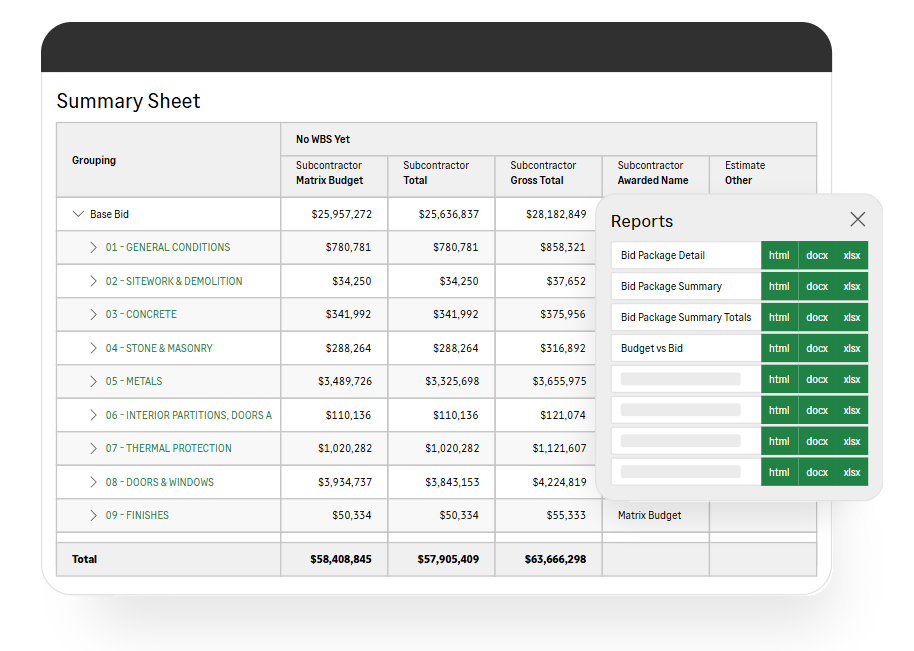Collapse the Base Bid grouping row
This screenshot has height=651, width=914.
78,213
